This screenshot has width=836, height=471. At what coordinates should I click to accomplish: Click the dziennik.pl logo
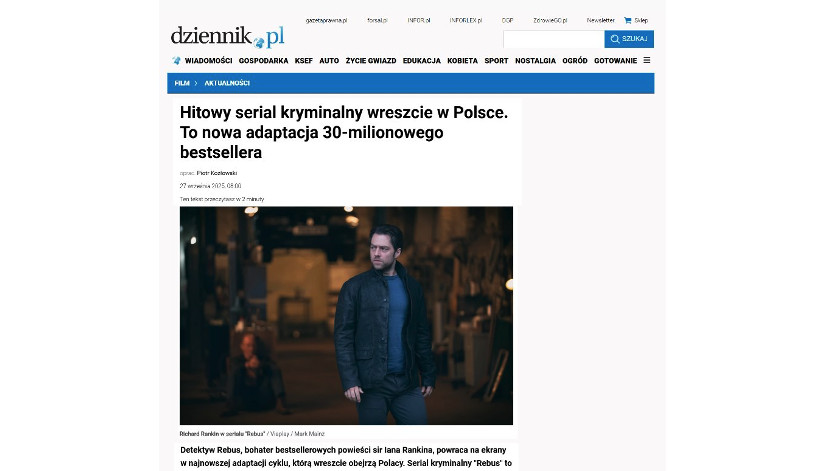227,37
